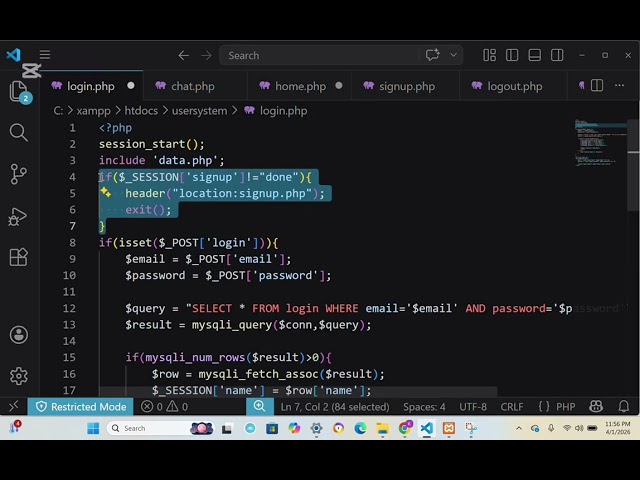Open Snipping Tool from the taskbar
The image size is (640, 480).
pyautogui.click(x=471, y=428)
